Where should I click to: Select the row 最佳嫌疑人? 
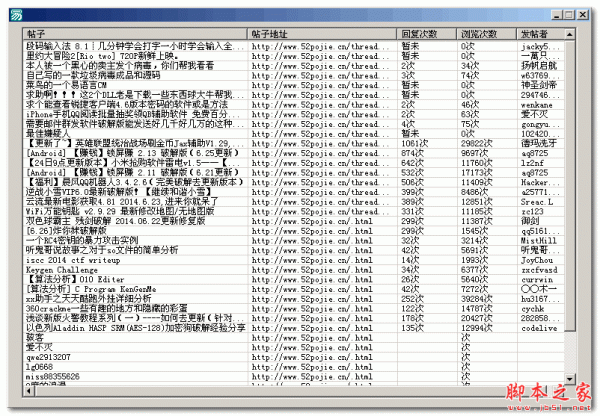pos(293,134)
